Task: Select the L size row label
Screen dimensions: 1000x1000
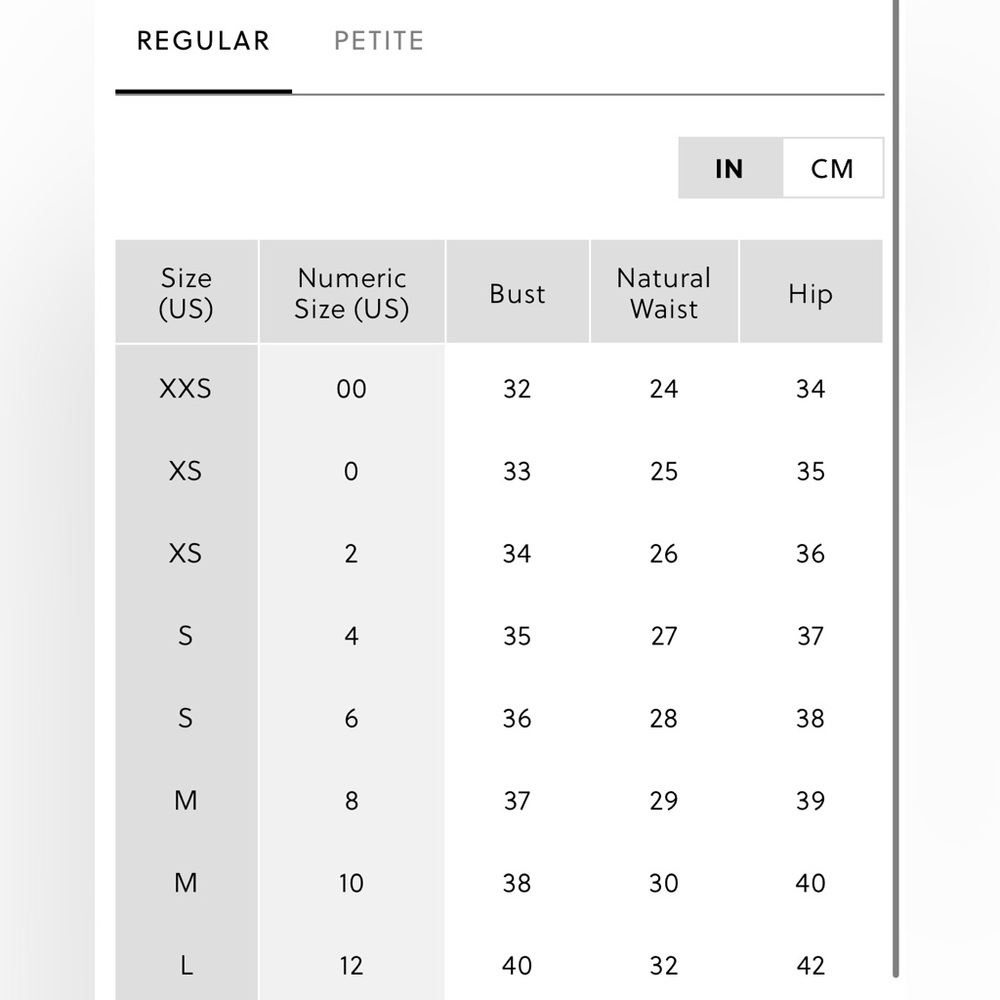Action: click(x=186, y=966)
